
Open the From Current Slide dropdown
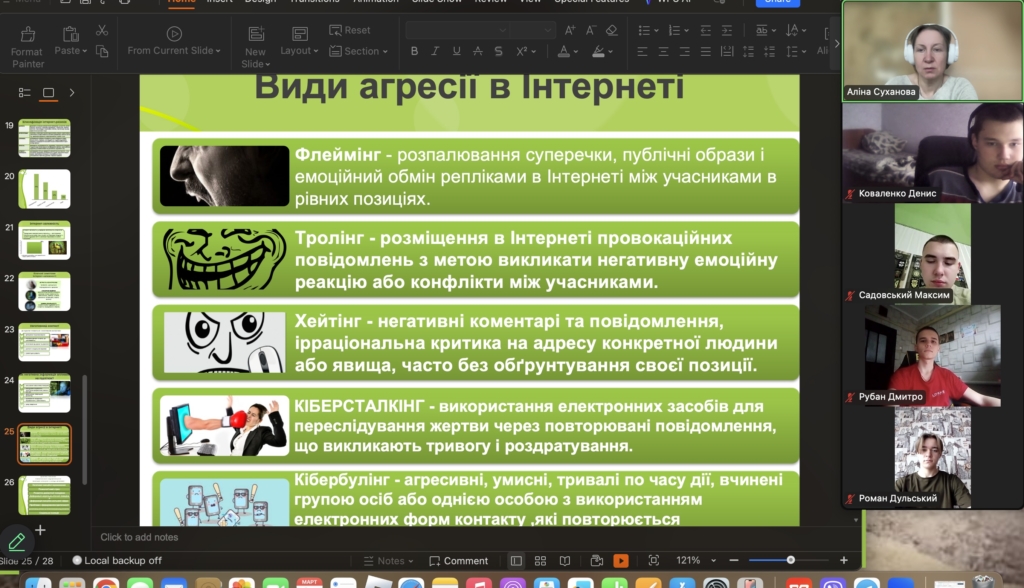pyautogui.click(x=175, y=51)
